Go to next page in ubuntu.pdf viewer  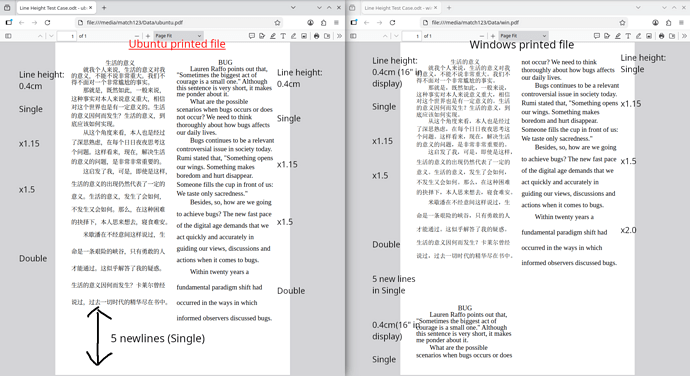coord(51,36)
